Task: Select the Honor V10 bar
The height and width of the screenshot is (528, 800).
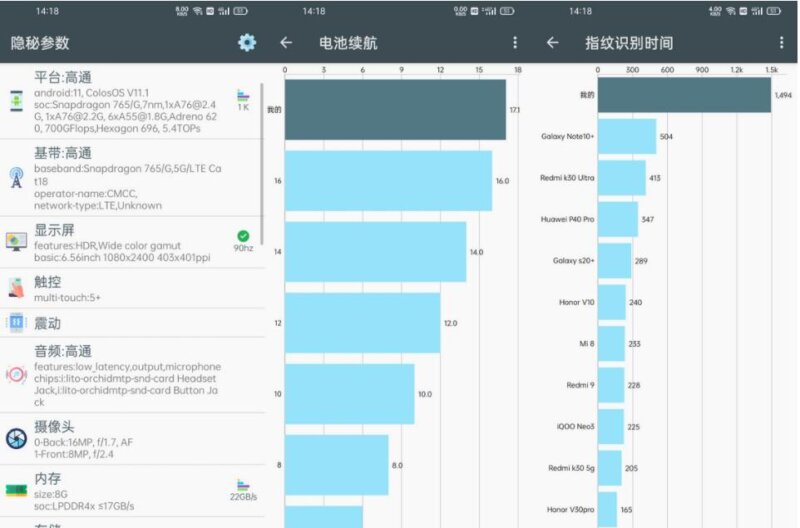Action: pos(612,302)
